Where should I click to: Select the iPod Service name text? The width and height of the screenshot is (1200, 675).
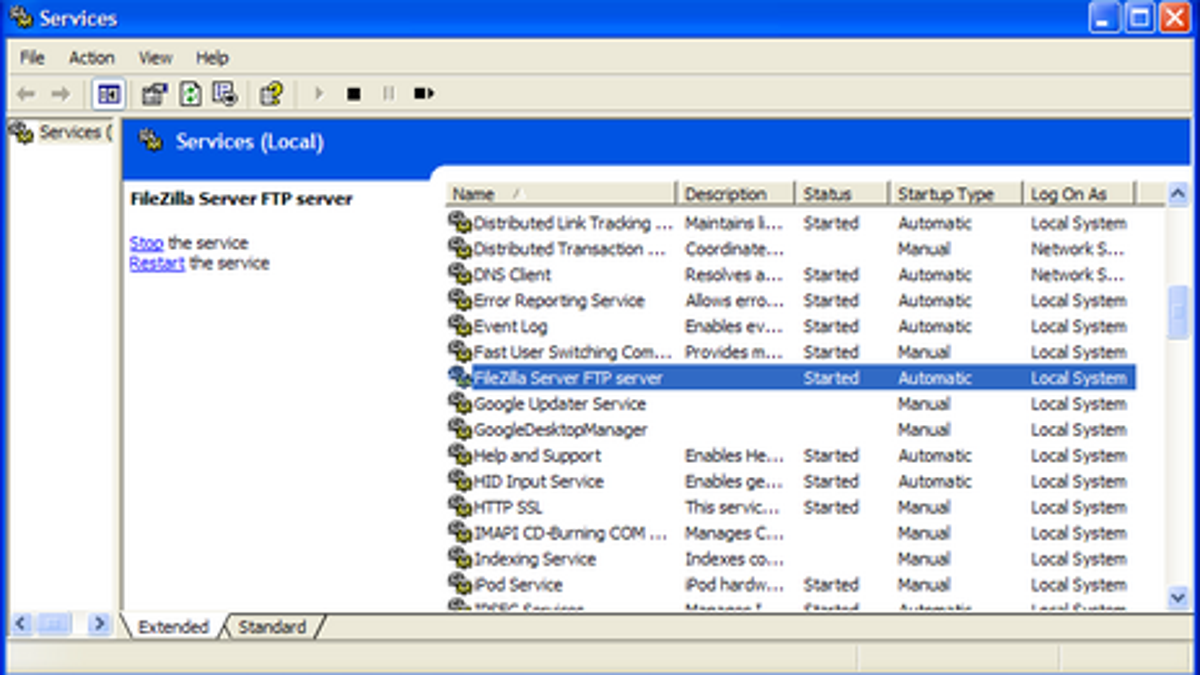518,585
